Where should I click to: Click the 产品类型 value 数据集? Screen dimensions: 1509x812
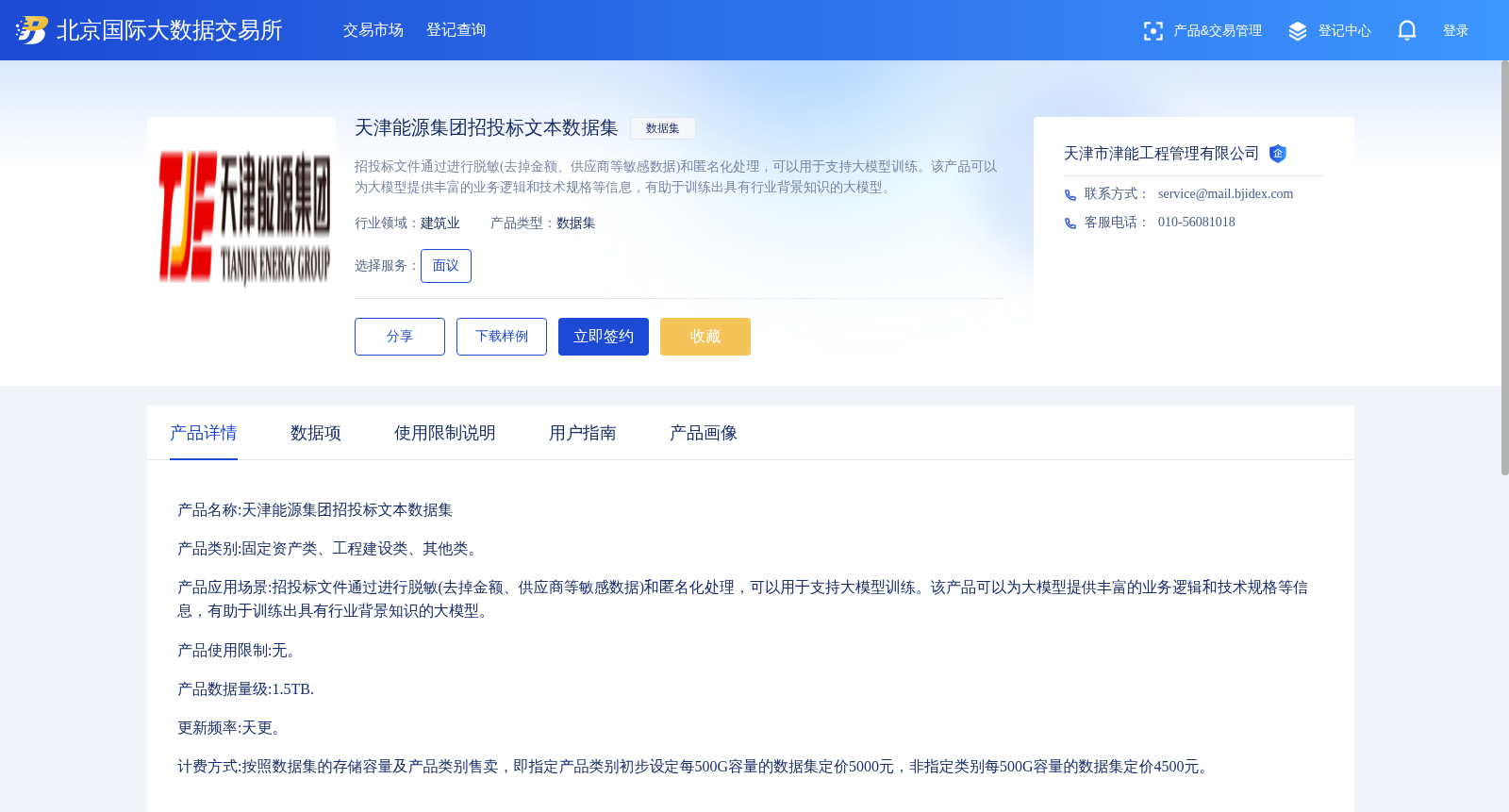pyautogui.click(x=576, y=224)
